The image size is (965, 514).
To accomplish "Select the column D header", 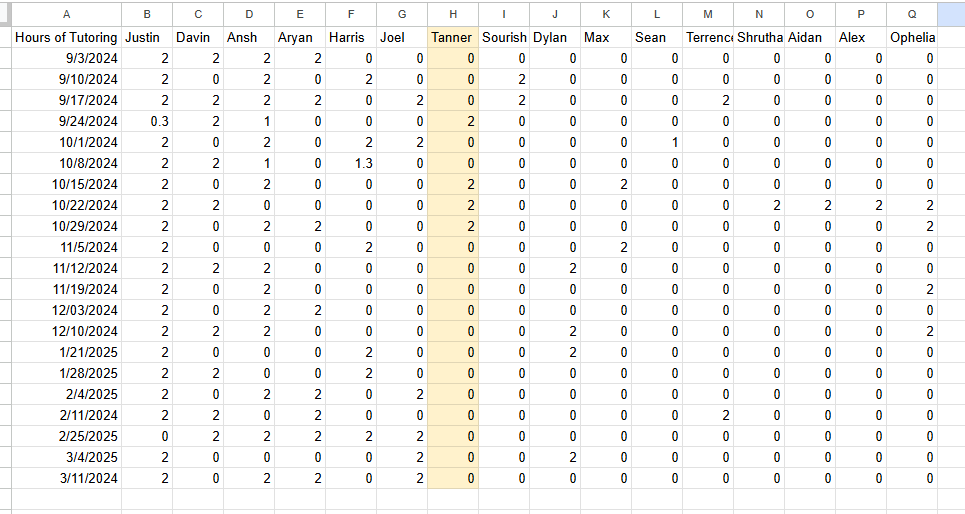I will pos(249,14).
